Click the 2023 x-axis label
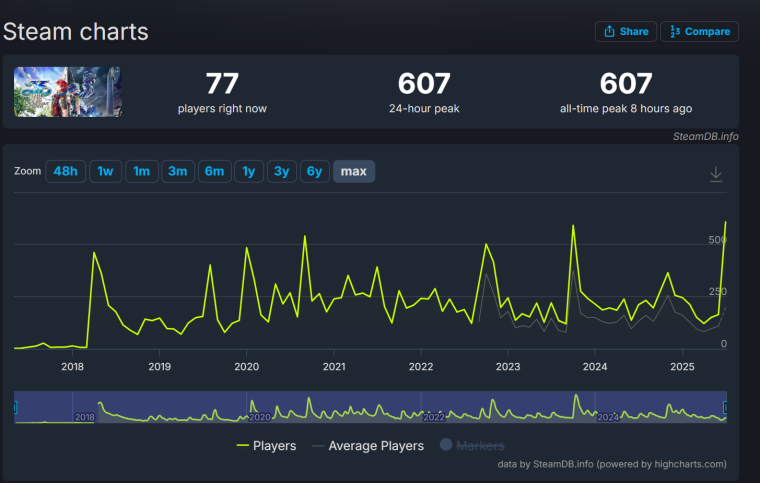This screenshot has width=760, height=483. [508, 367]
